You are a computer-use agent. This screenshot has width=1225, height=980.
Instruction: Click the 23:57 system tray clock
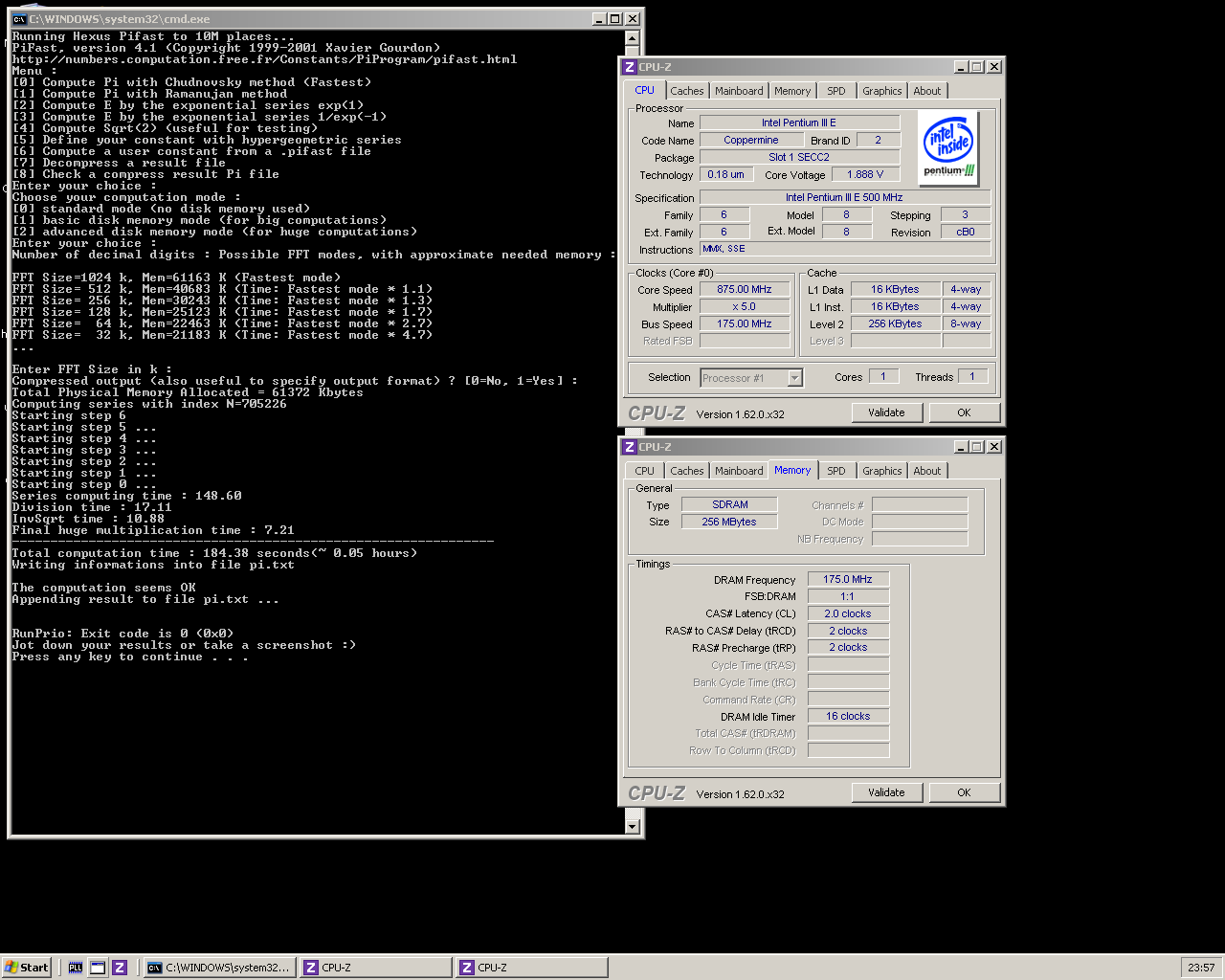[x=1201, y=968]
